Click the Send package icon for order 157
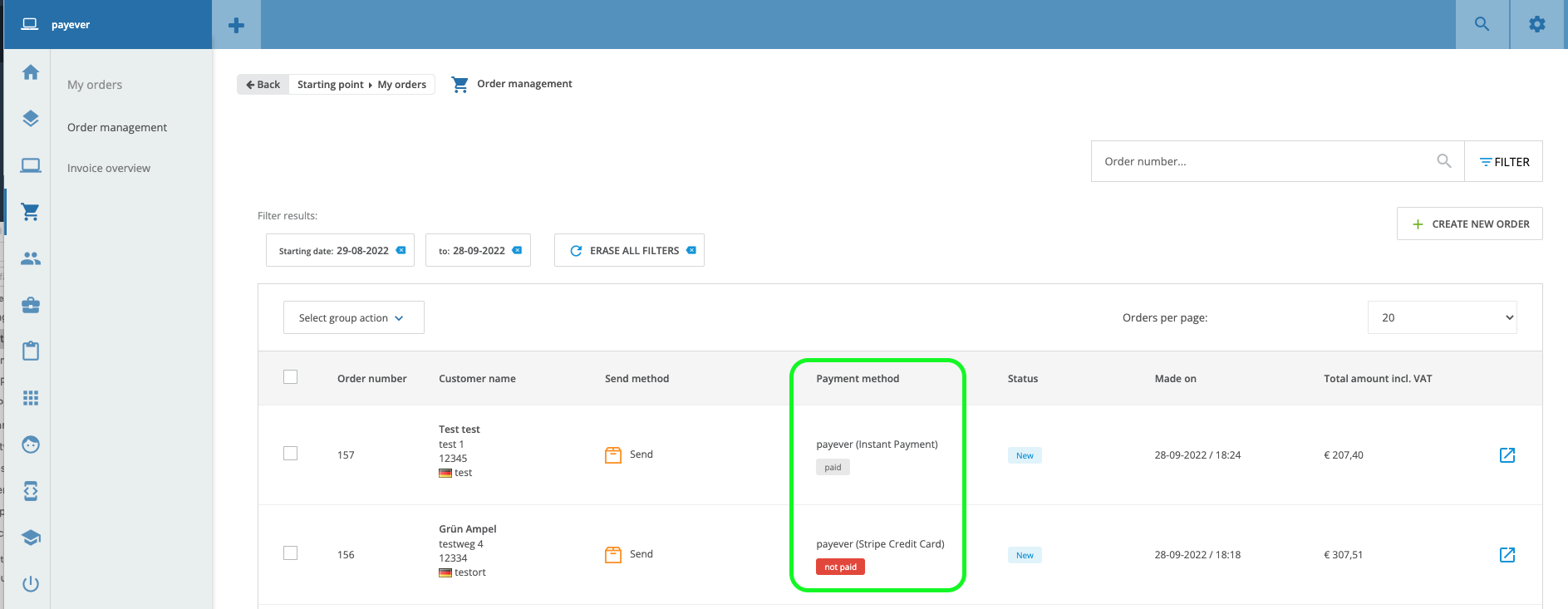This screenshot has height=609, width=1568. tap(613, 454)
